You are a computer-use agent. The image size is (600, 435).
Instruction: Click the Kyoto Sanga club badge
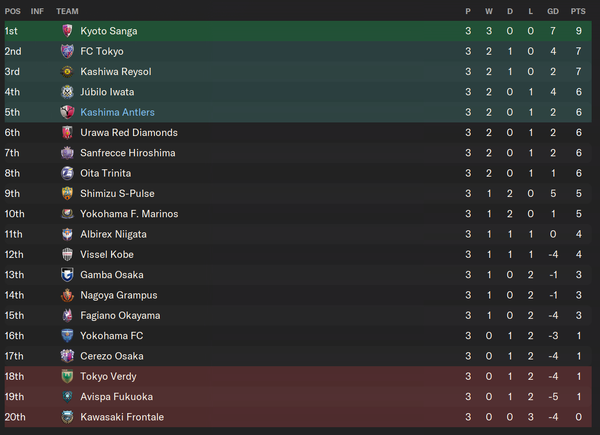click(x=67, y=31)
